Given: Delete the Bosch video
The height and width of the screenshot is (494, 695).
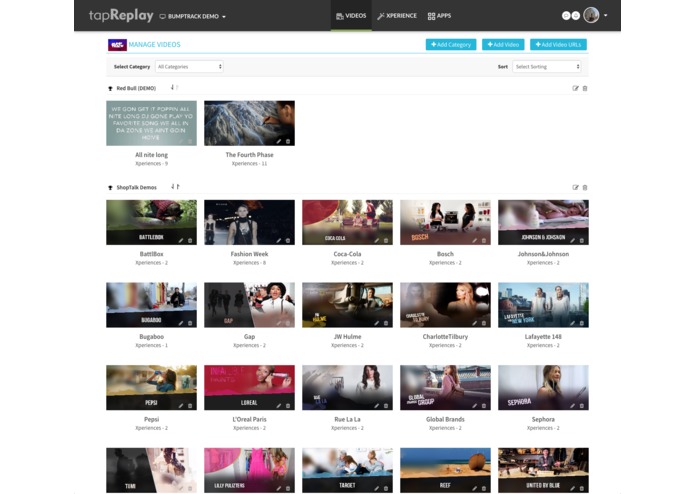Looking at the screenshot, I should pos(484,241).
